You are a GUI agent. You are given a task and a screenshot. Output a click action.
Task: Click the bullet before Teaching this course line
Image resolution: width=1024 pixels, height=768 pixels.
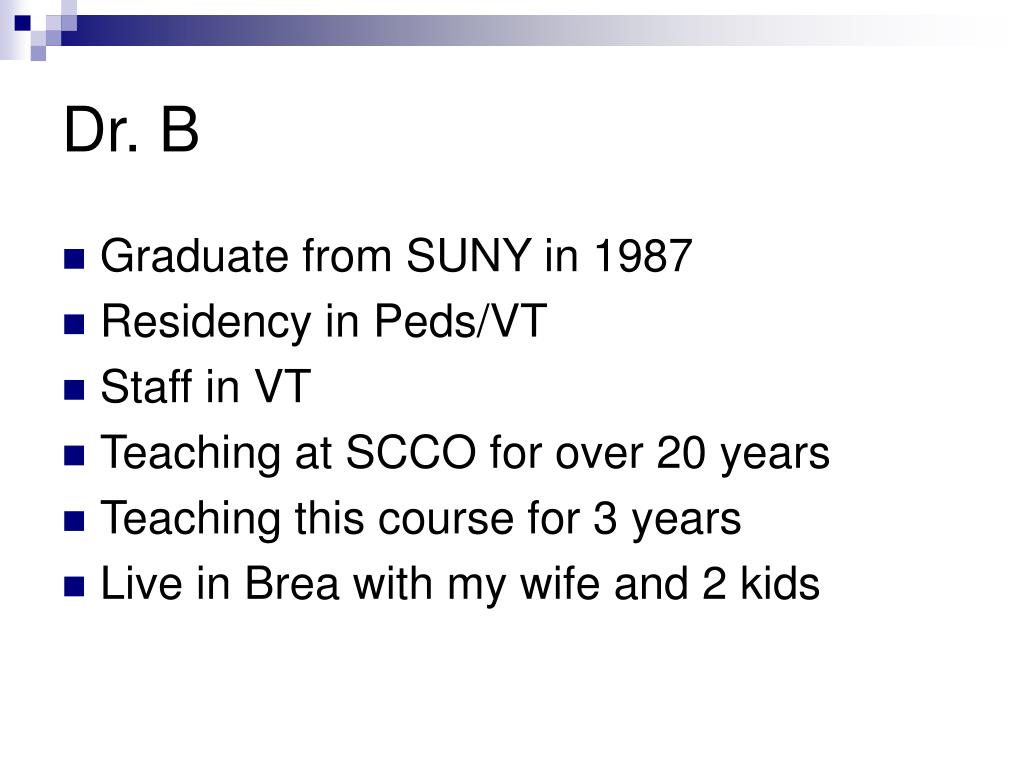[74, 521]
